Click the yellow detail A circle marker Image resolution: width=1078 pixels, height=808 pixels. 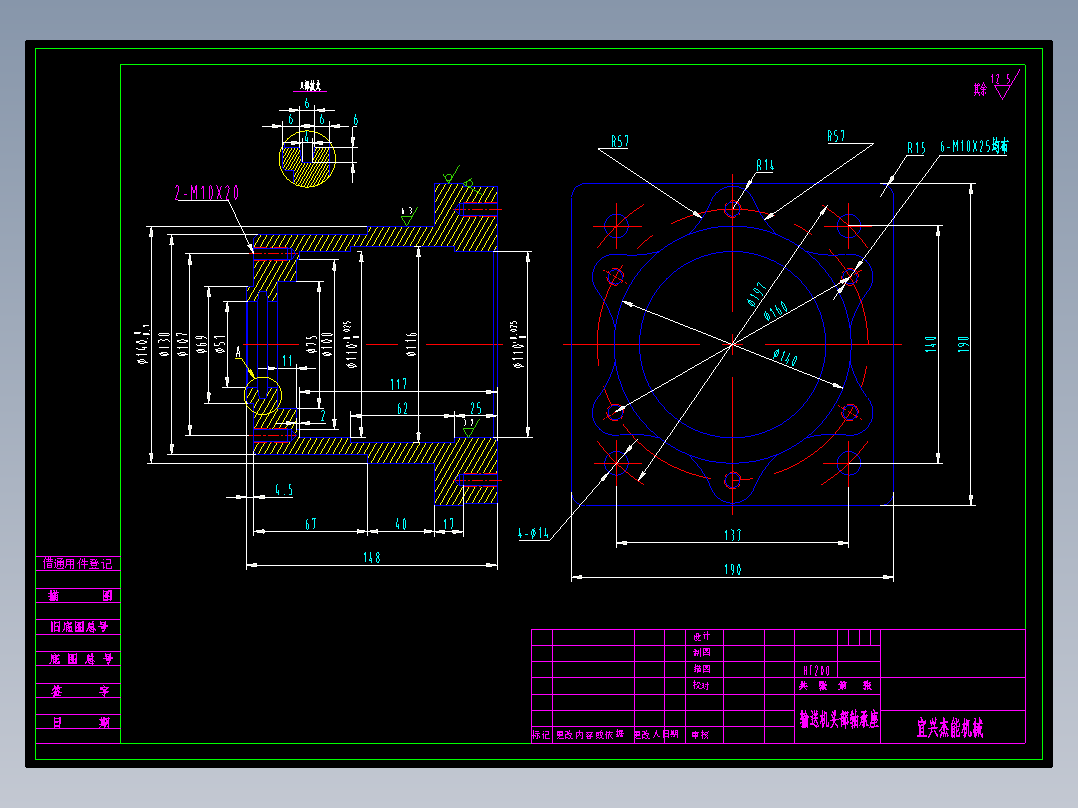coord(263,395)
